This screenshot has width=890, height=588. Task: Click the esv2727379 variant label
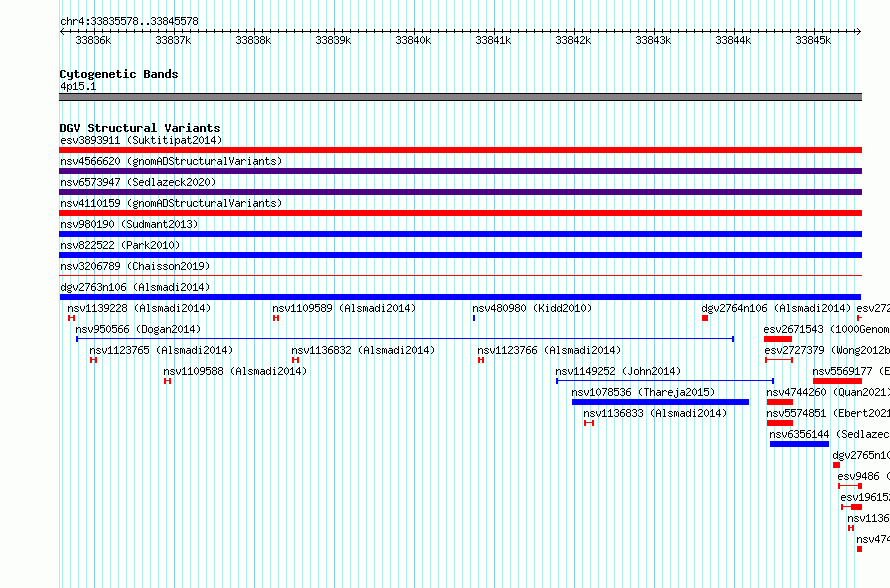tap(827, 350)
